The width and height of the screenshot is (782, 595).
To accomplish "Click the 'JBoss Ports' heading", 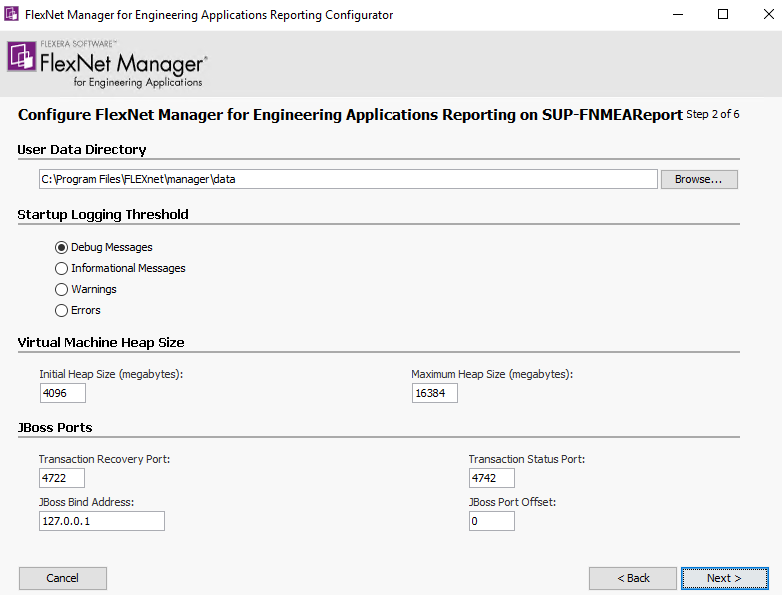I will (x=55, y=428).
